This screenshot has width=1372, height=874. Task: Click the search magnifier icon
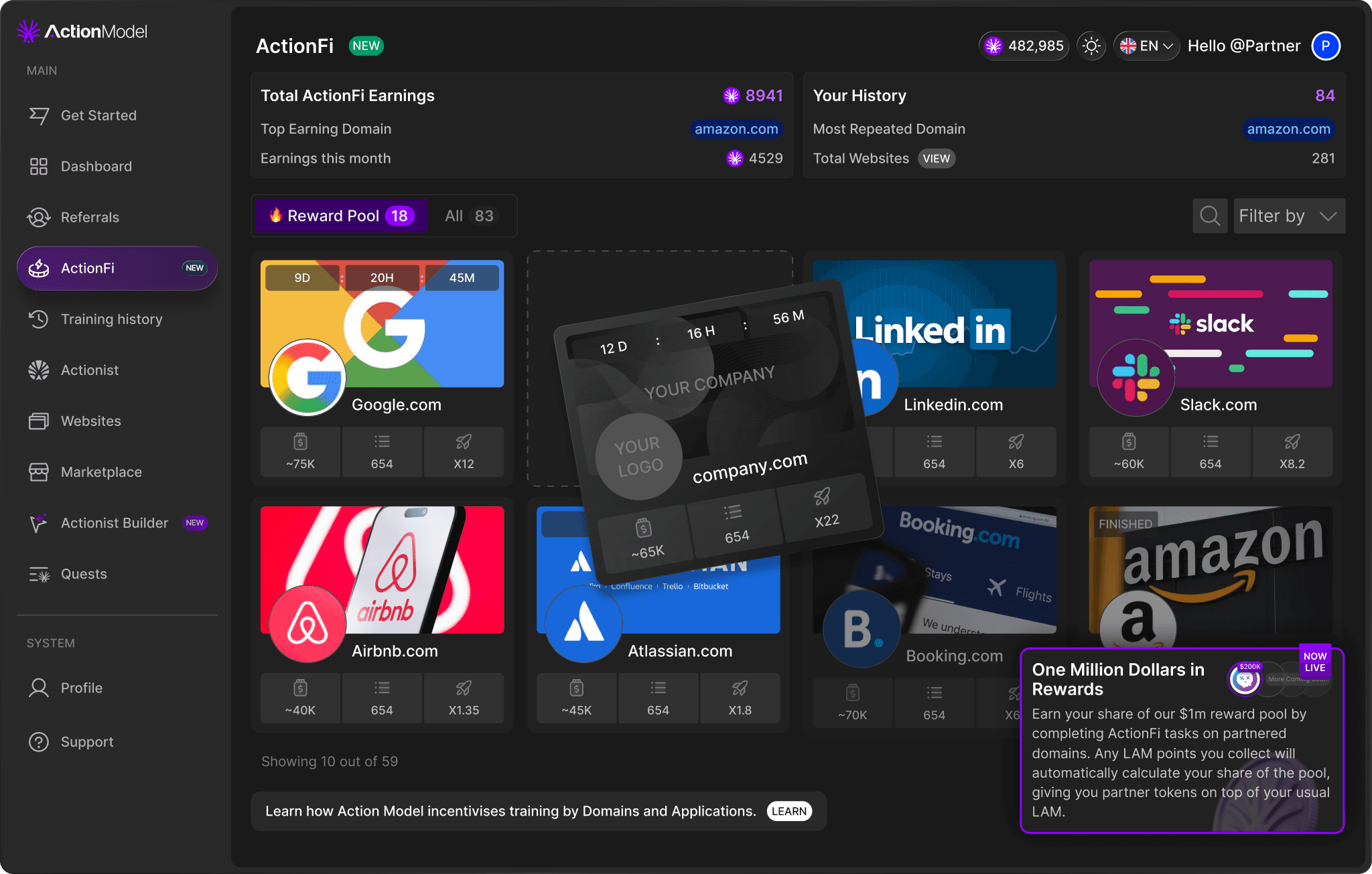point(1210,216)
